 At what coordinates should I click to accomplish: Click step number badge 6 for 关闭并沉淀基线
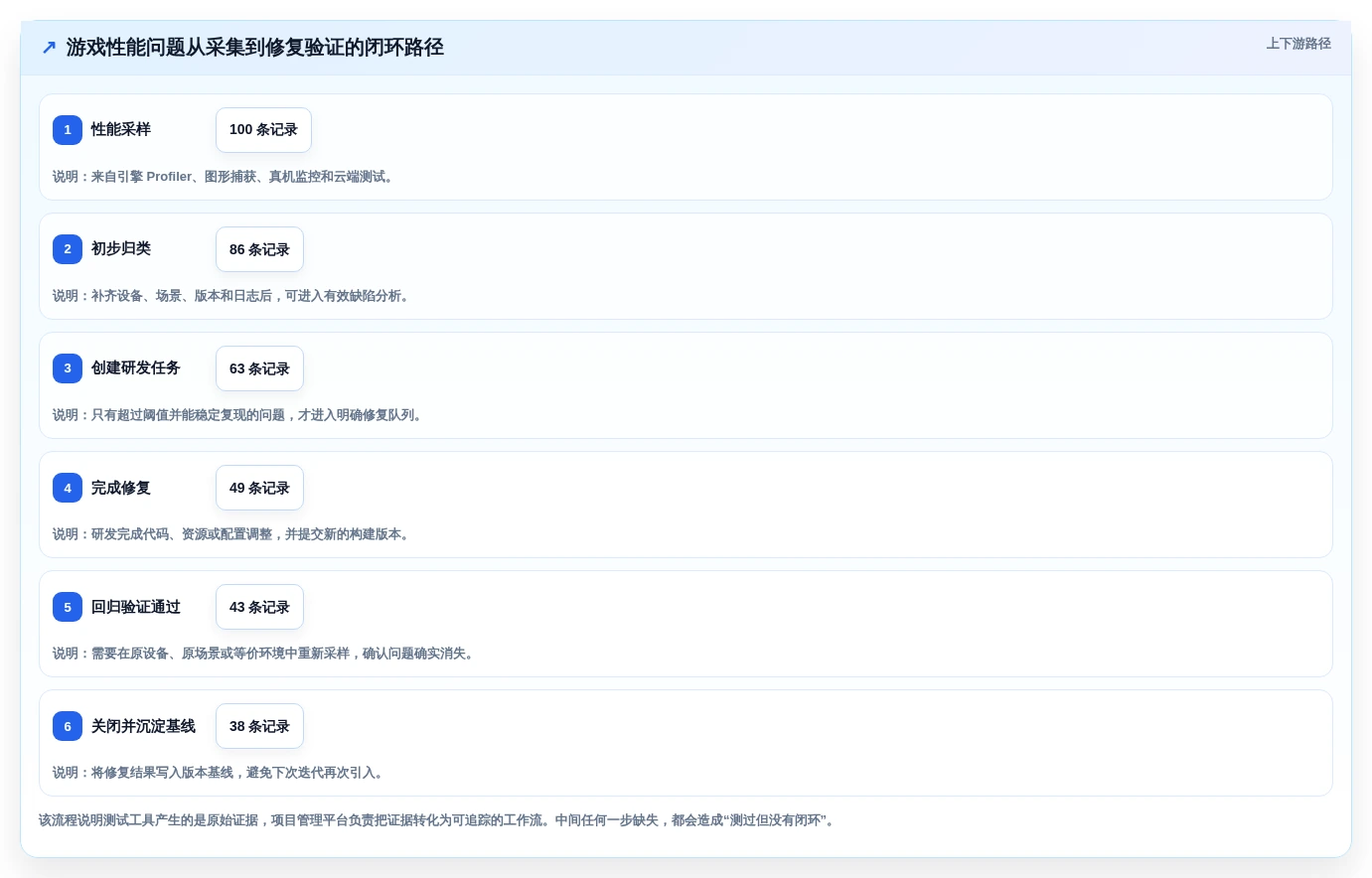(x=68, y=726)
